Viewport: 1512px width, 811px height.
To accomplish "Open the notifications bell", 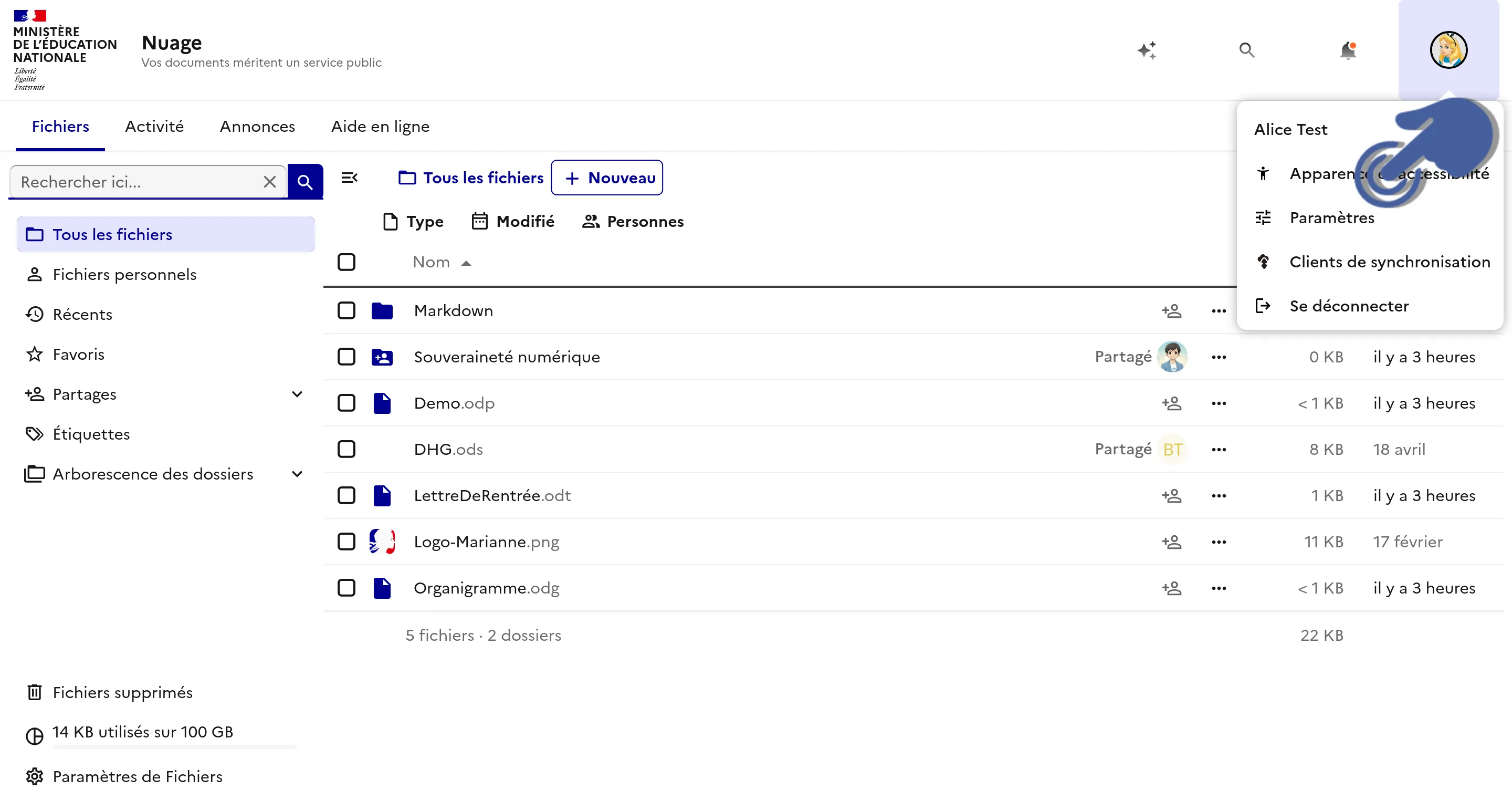I will point(1348,50).
